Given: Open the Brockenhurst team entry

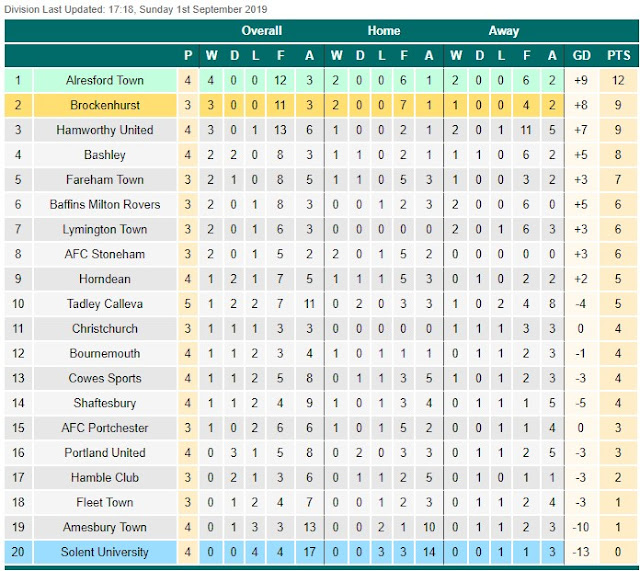Looking at the screenshot, I should click(x=105, y=105).
